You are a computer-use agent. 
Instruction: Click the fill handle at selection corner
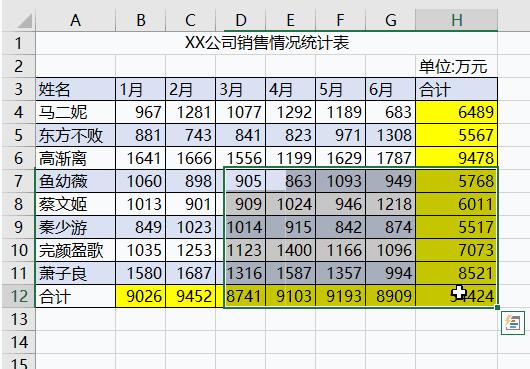click(497, 307)
